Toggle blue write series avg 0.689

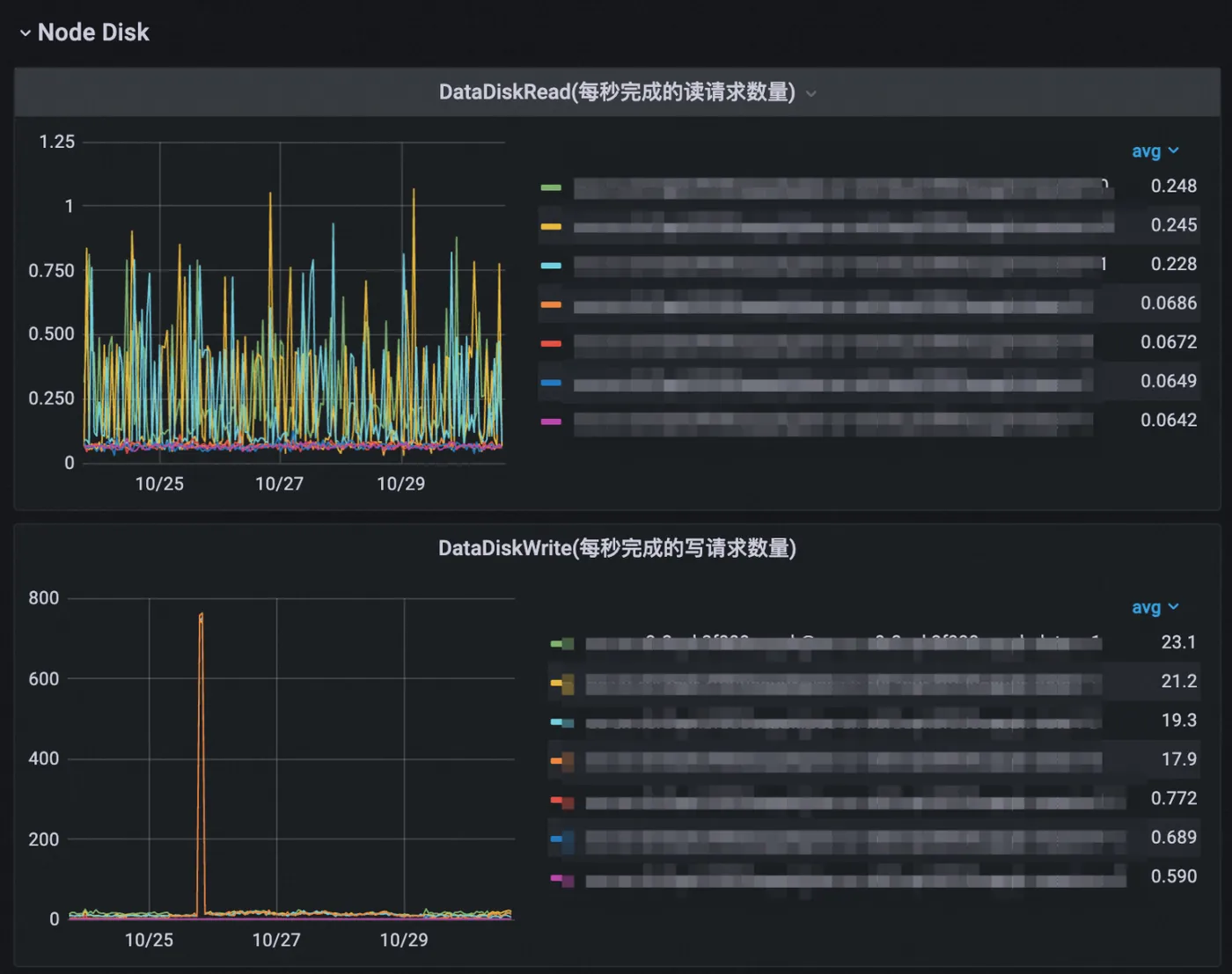pyautogui.click(x=561, y=839)
